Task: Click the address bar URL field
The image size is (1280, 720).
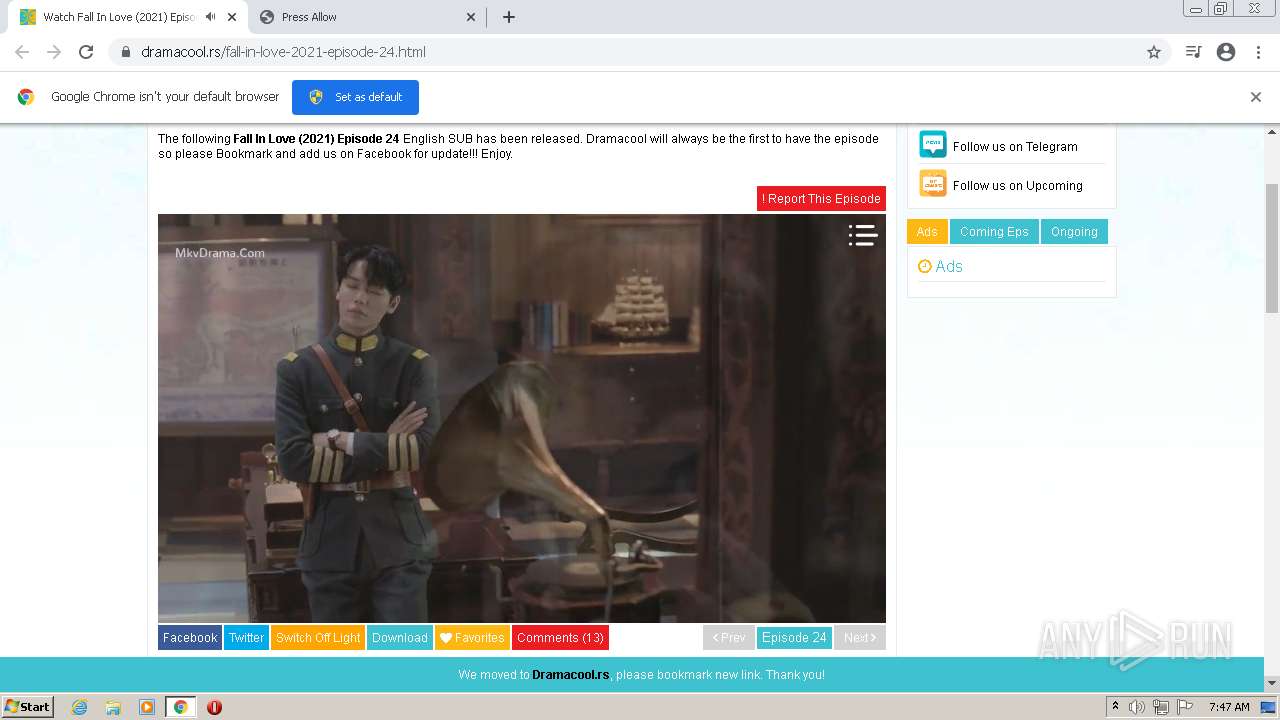Action: pyautogui.click(x=640, y=52)
